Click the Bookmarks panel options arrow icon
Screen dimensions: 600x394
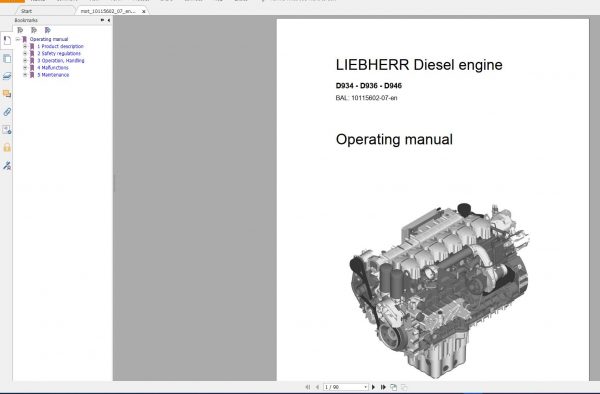coord(102,20)
